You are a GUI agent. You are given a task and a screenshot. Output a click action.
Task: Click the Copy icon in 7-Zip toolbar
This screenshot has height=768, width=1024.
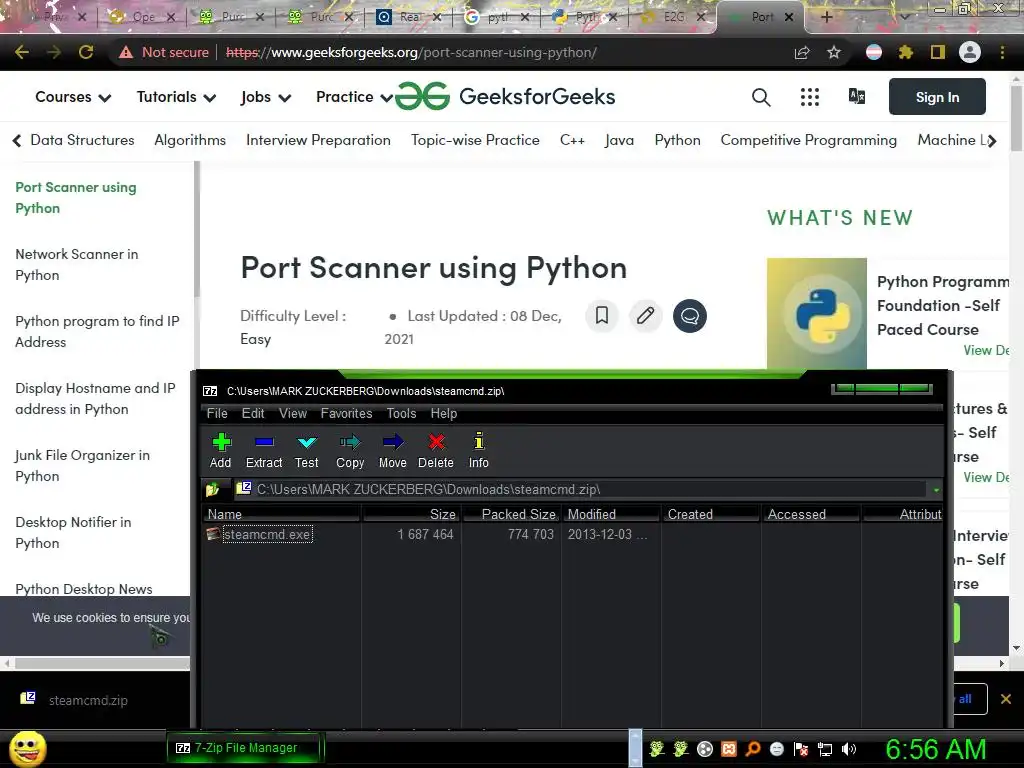350,442
